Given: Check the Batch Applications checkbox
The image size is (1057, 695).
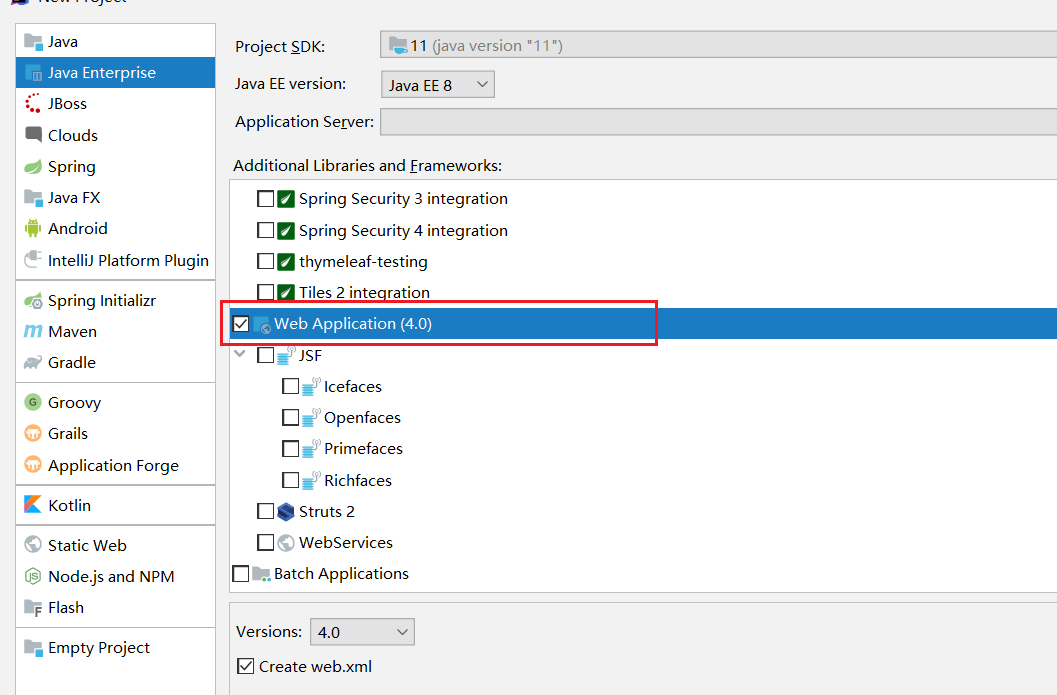Looking at the screenshot, I should [x=241, y=574].
